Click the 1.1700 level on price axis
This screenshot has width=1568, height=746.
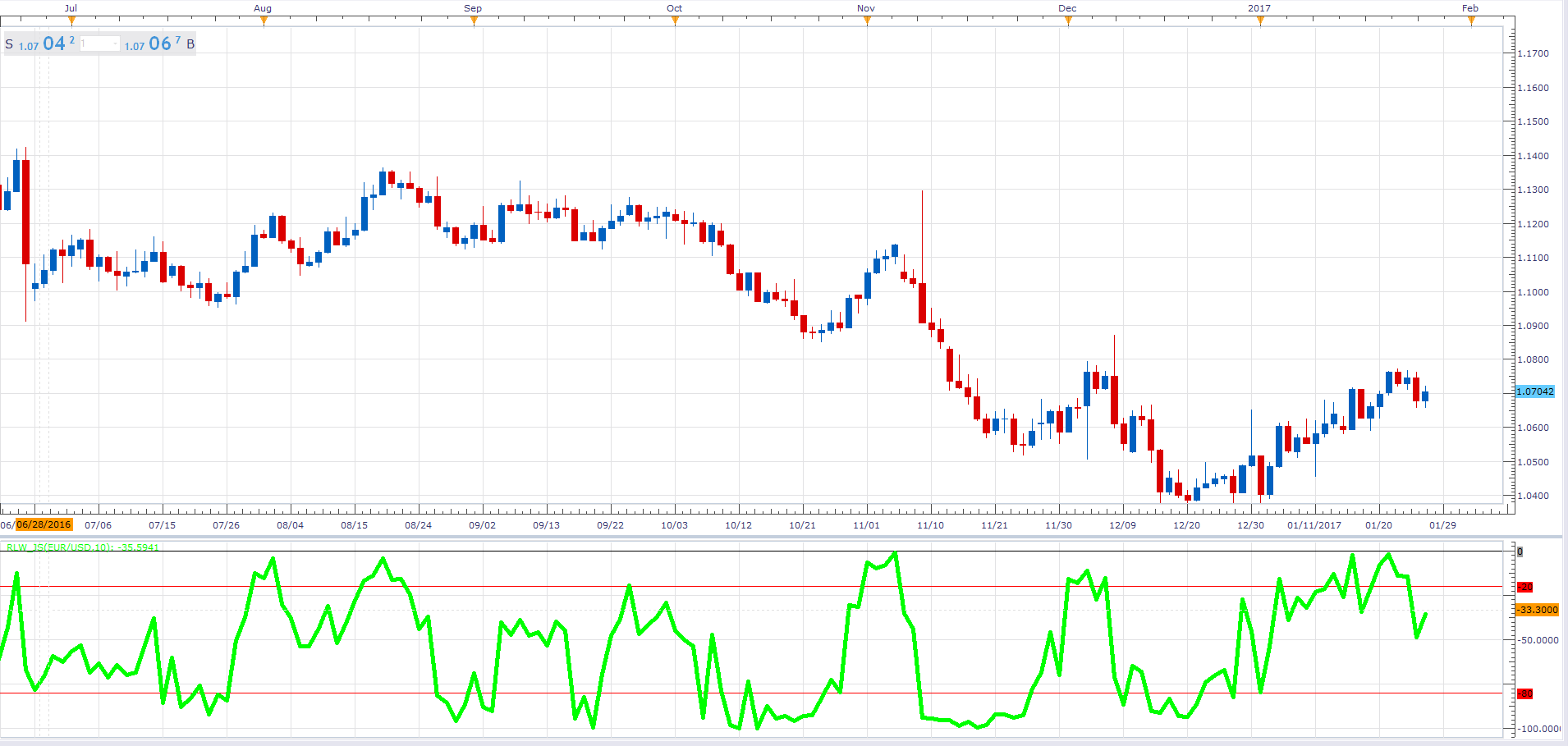point(1533,53)
